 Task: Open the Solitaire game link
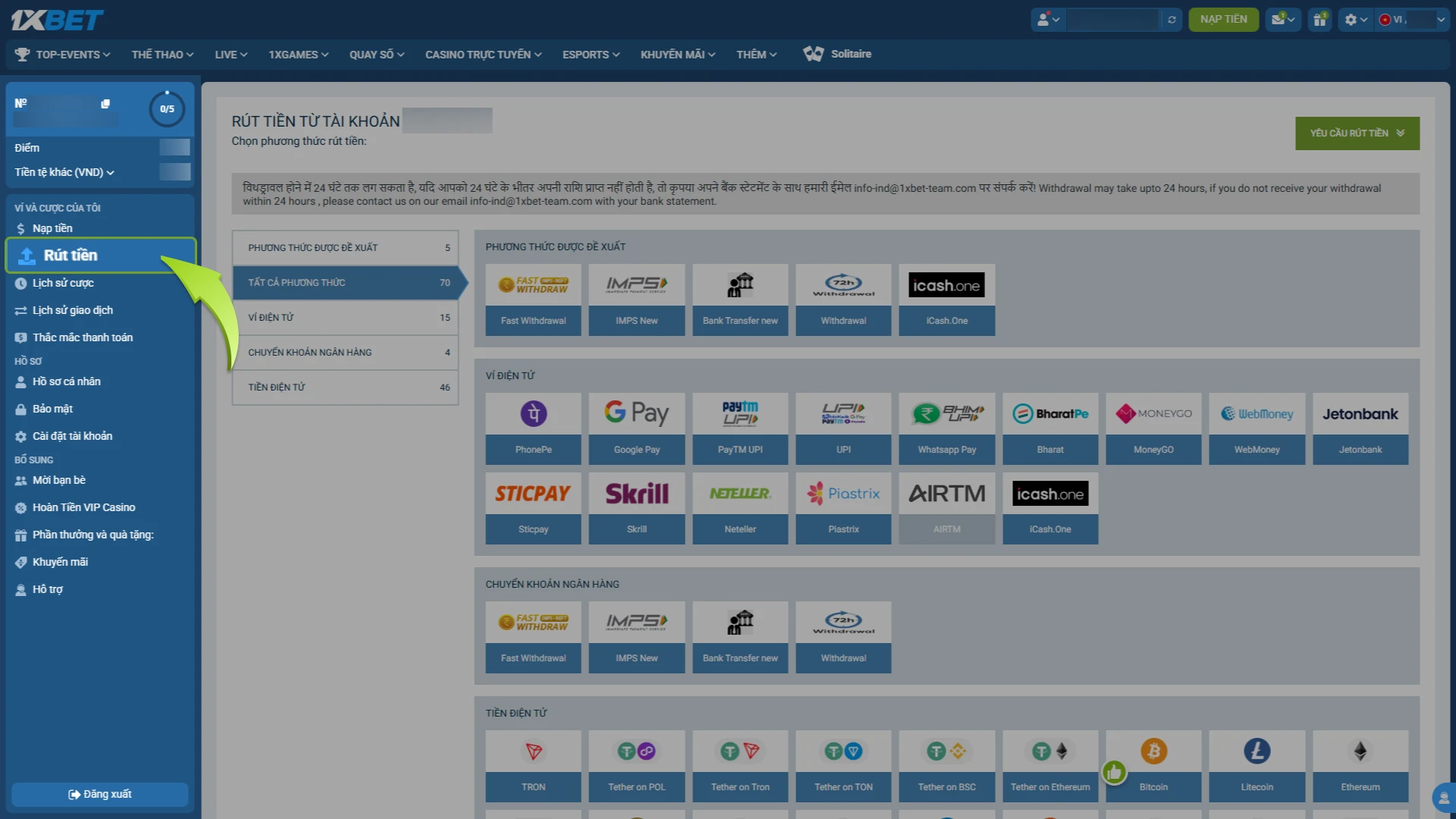tap(837, 54)
